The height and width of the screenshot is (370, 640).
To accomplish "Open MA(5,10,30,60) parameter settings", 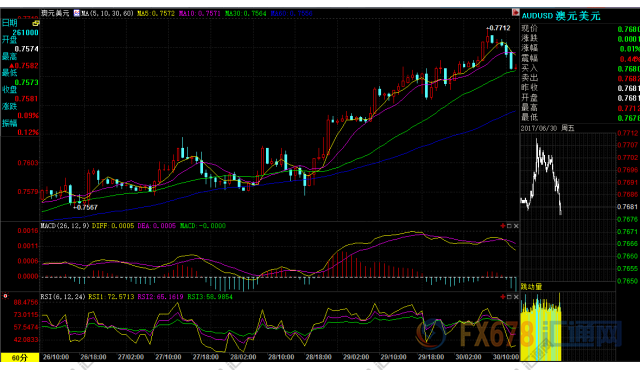I will (107, 13).
